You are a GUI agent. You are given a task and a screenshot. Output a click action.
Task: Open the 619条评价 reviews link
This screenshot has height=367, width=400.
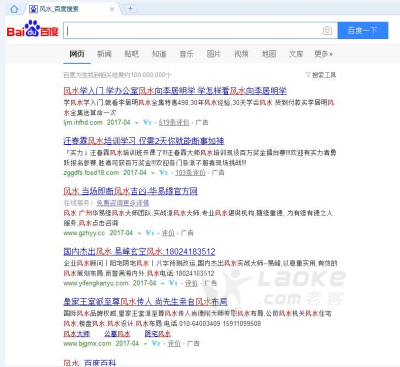tap(174, 122)
